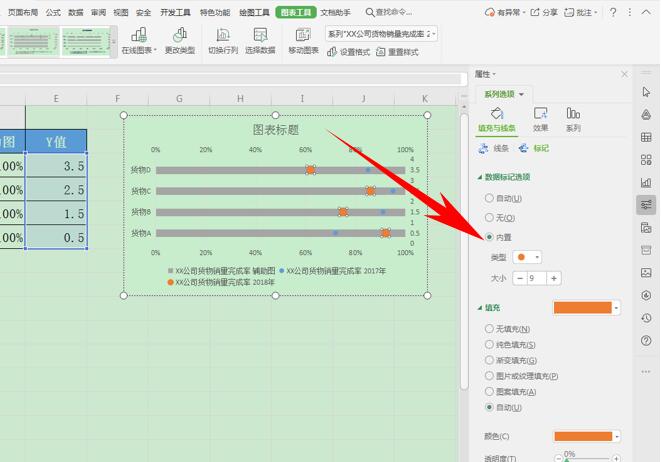The image size is (661, 462).
Task: Select the 无填充(N) radio button
Action: (x=489, y=328)
